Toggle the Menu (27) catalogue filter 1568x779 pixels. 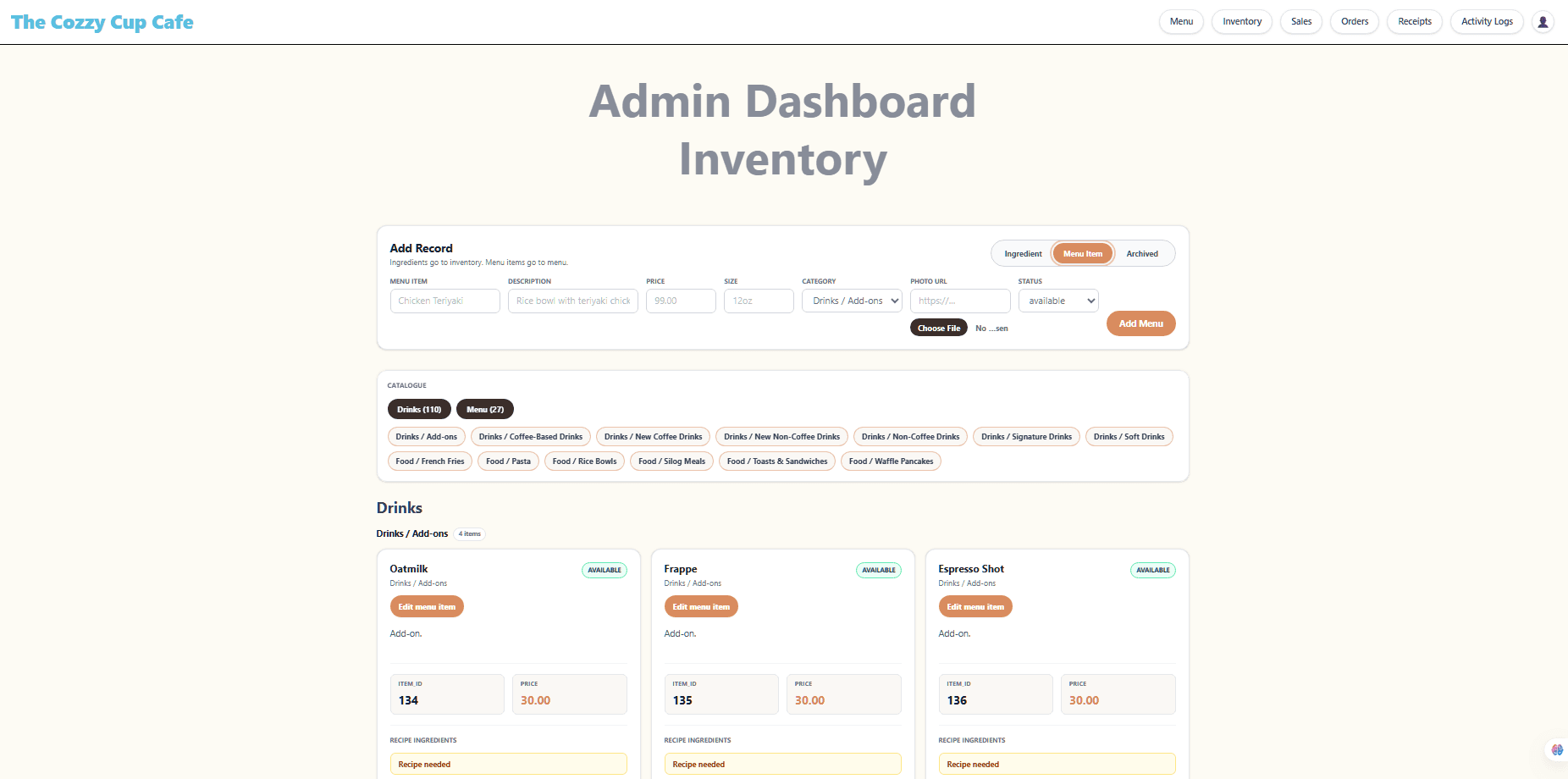pos(485,410)
